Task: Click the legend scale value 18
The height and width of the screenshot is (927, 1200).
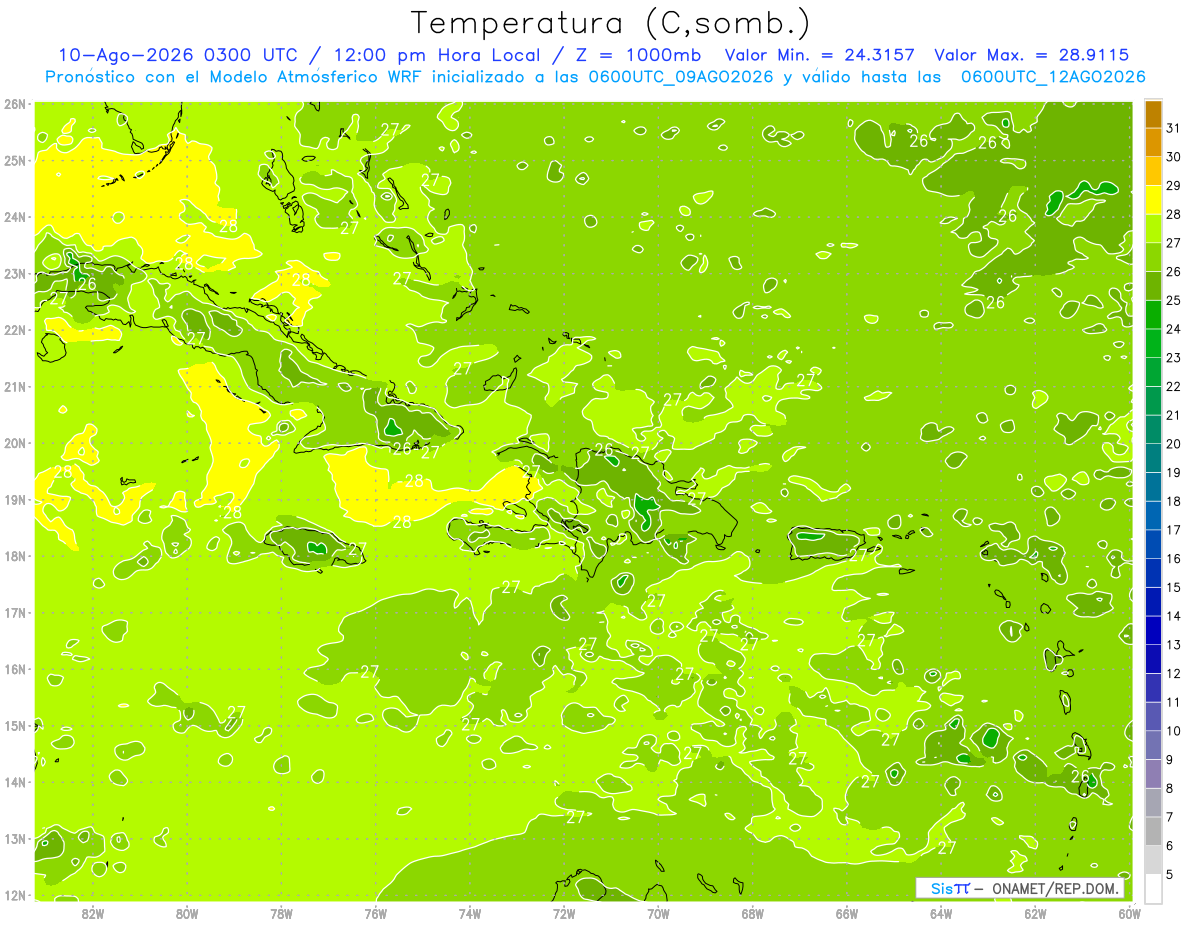Action: coord(1173,501)
